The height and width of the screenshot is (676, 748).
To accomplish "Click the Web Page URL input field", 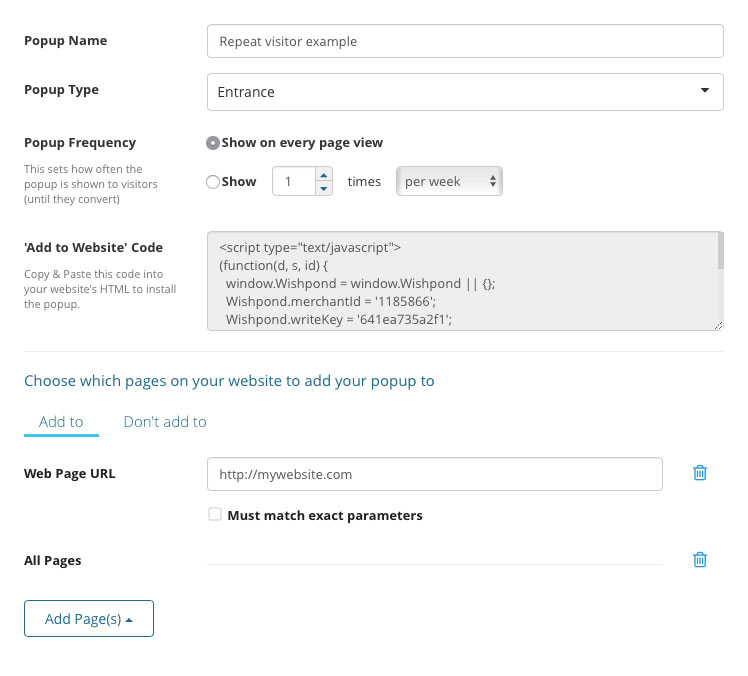I will click(x=434, y=474).
